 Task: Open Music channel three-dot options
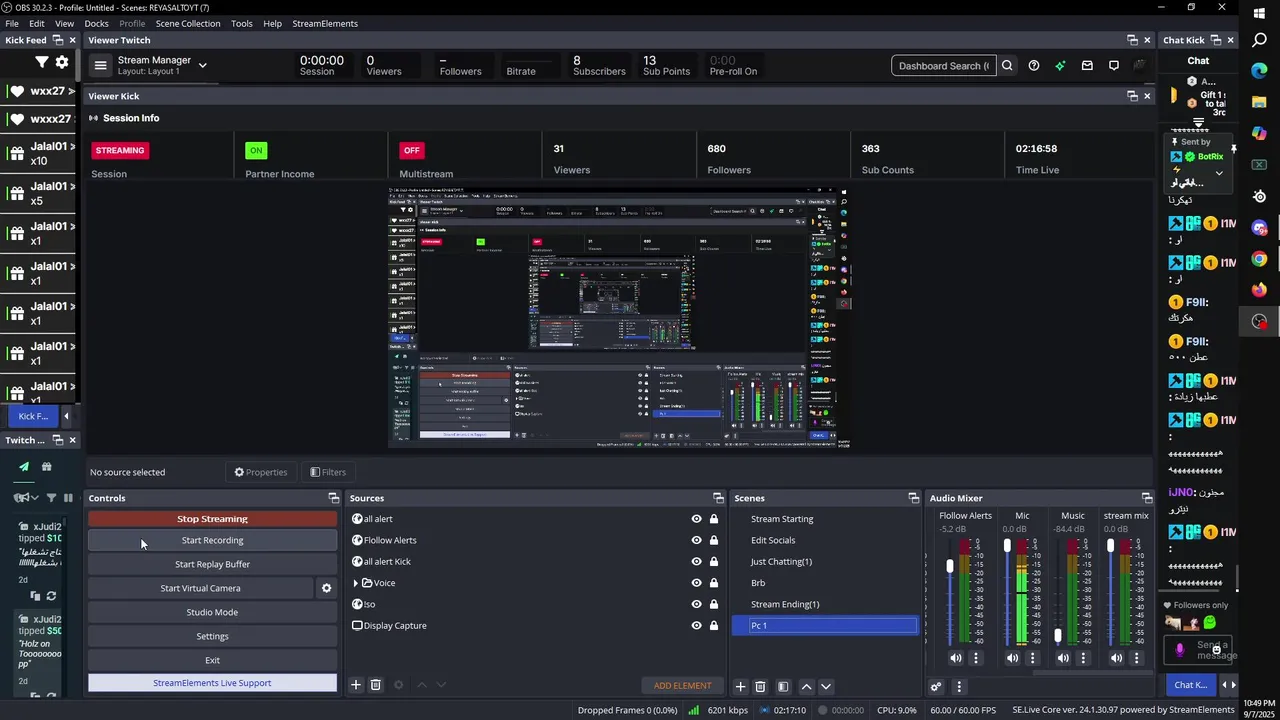click(x=1083, y=658)
